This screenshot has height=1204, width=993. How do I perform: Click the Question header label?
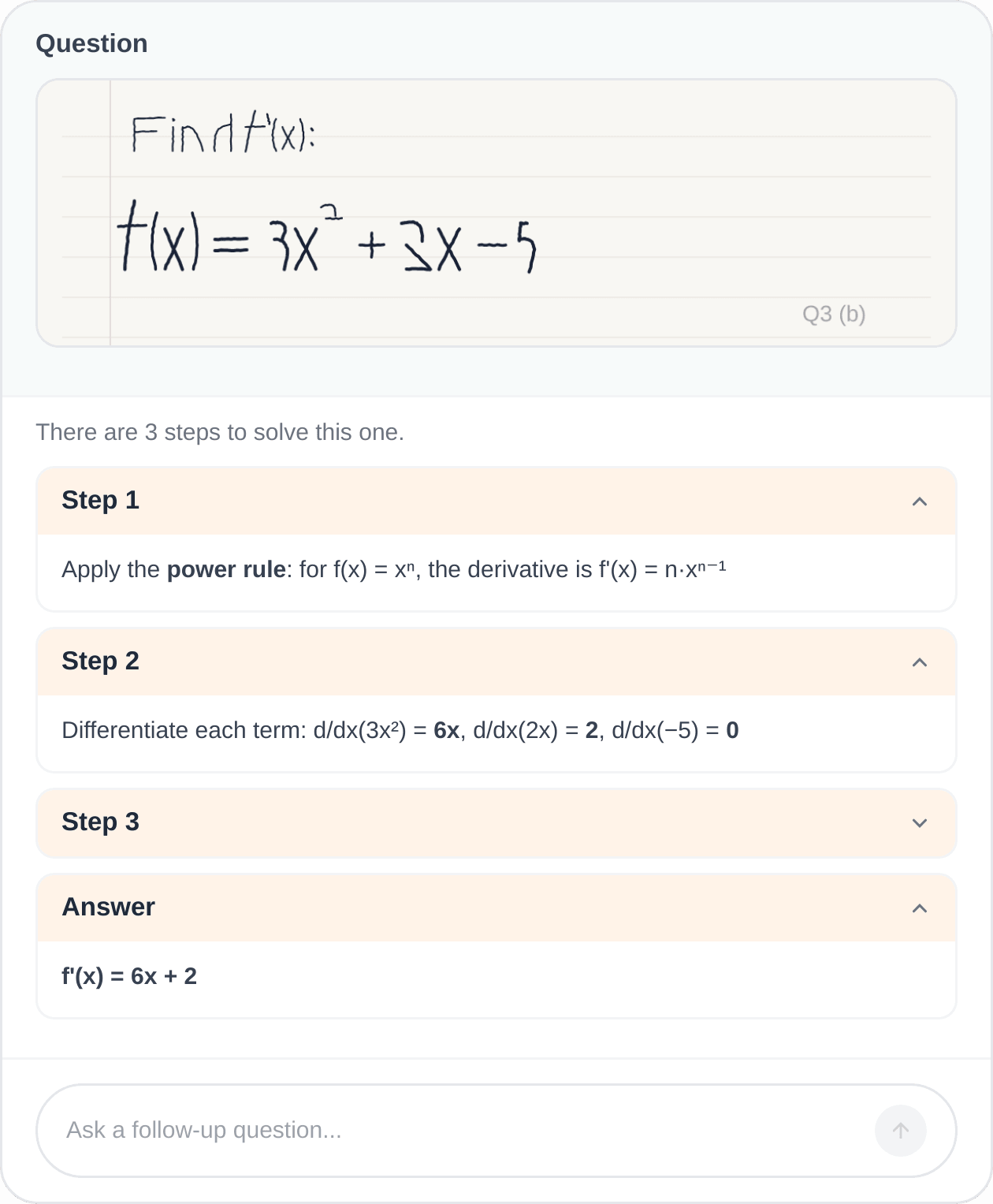click(92, 44)
